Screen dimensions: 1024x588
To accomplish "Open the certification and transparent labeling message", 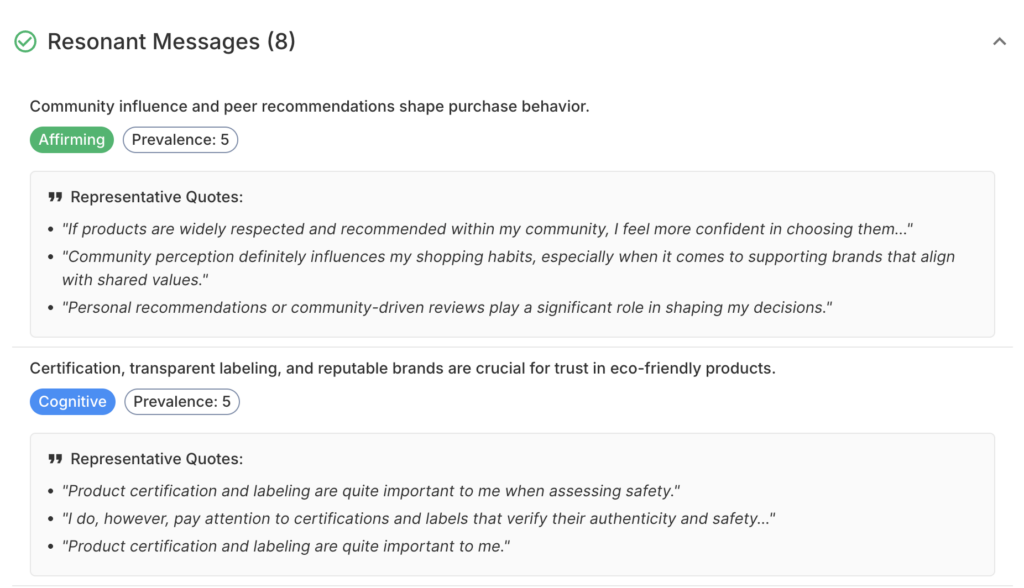I will pos(402,368).
